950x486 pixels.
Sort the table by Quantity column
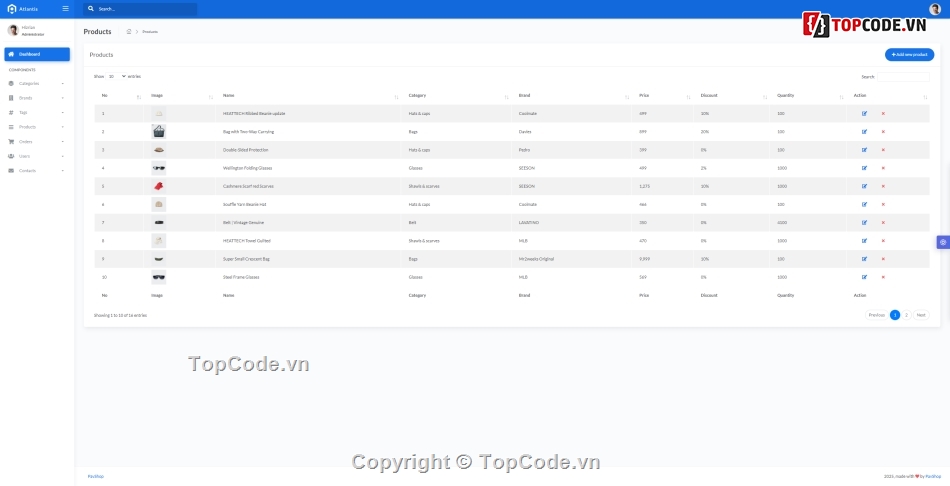click(808, 96)
